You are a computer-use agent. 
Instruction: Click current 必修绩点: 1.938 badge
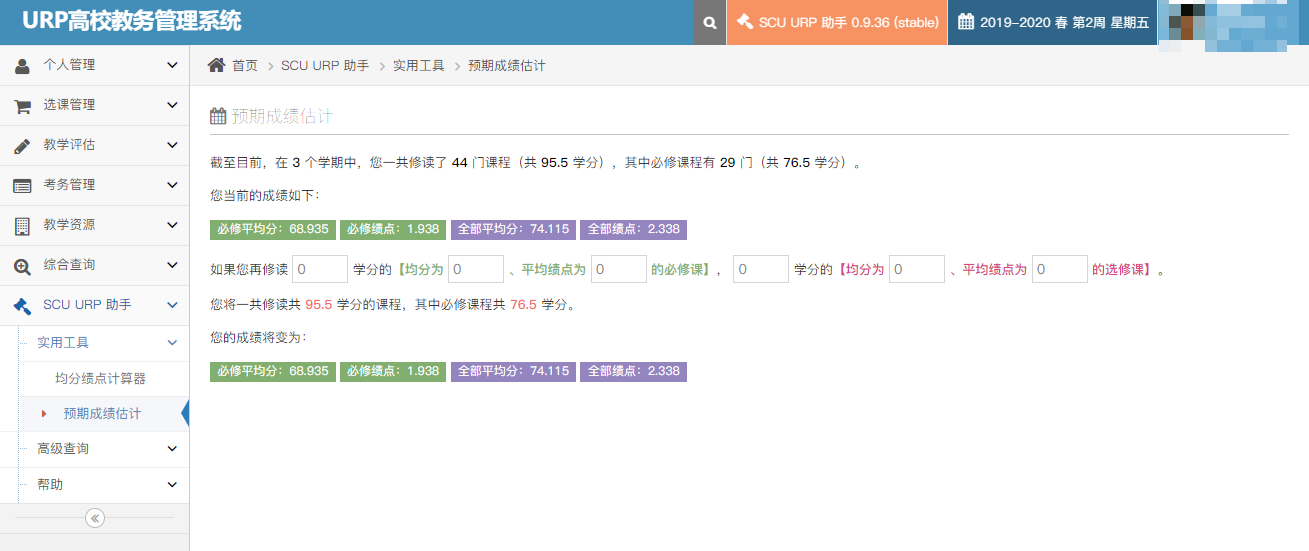393,229
